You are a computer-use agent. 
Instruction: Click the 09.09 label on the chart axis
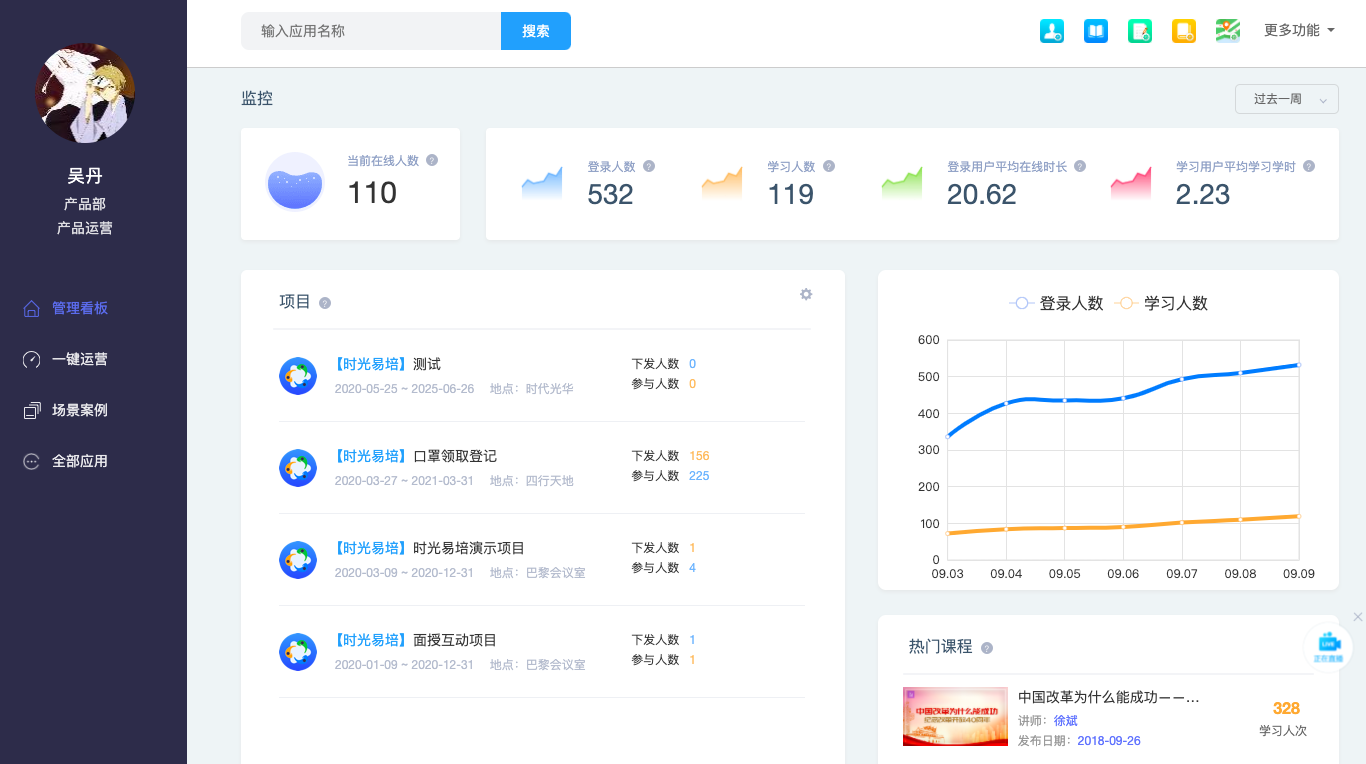point(1298,574)
